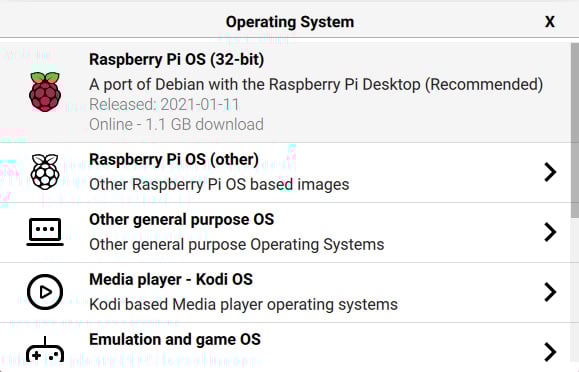Click the vertical scrollbar thumb

point(575,130)
